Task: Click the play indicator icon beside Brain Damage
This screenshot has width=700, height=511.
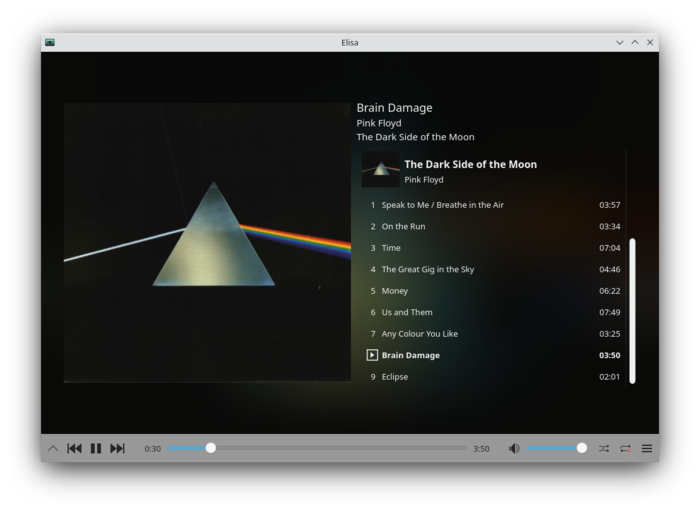Action: pyautogui.click(x=372, y=355)
